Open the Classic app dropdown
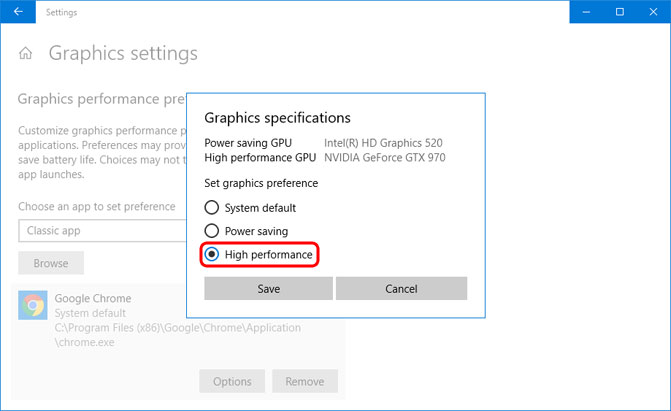This screenshot has height=411, width=671. click(x=100, y=230)
